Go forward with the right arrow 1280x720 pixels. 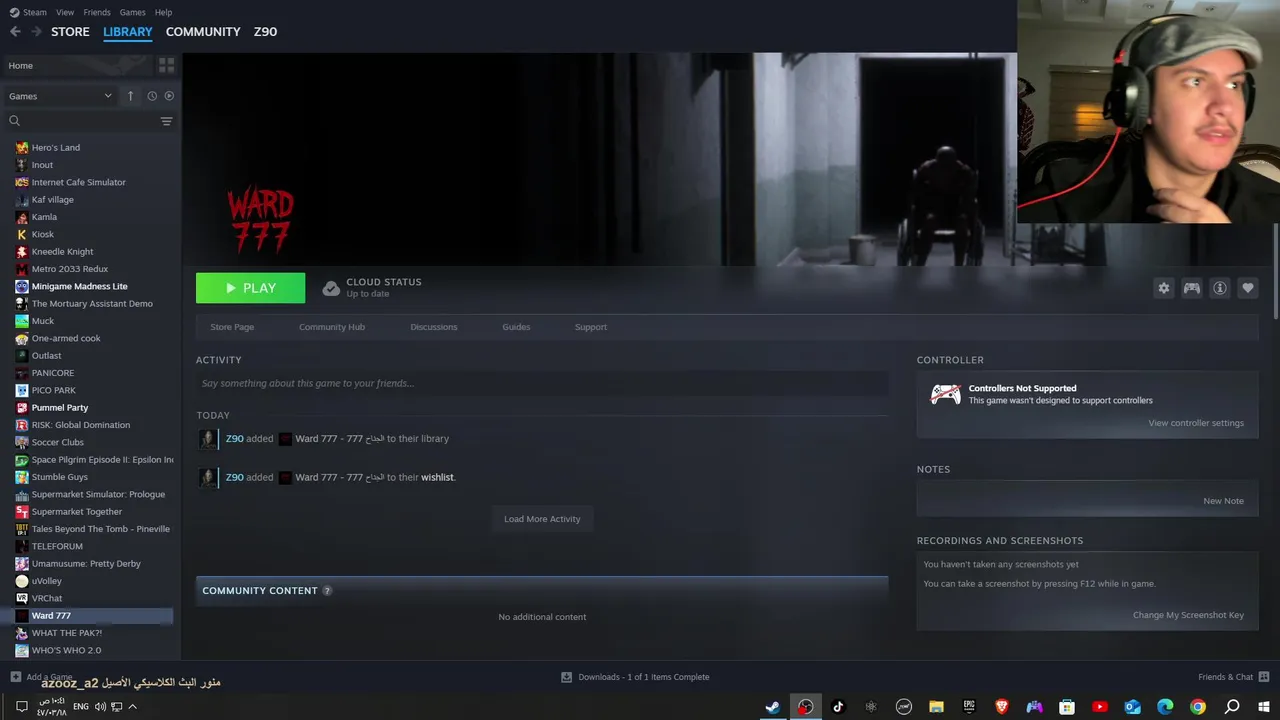click(x=36, y=32)
